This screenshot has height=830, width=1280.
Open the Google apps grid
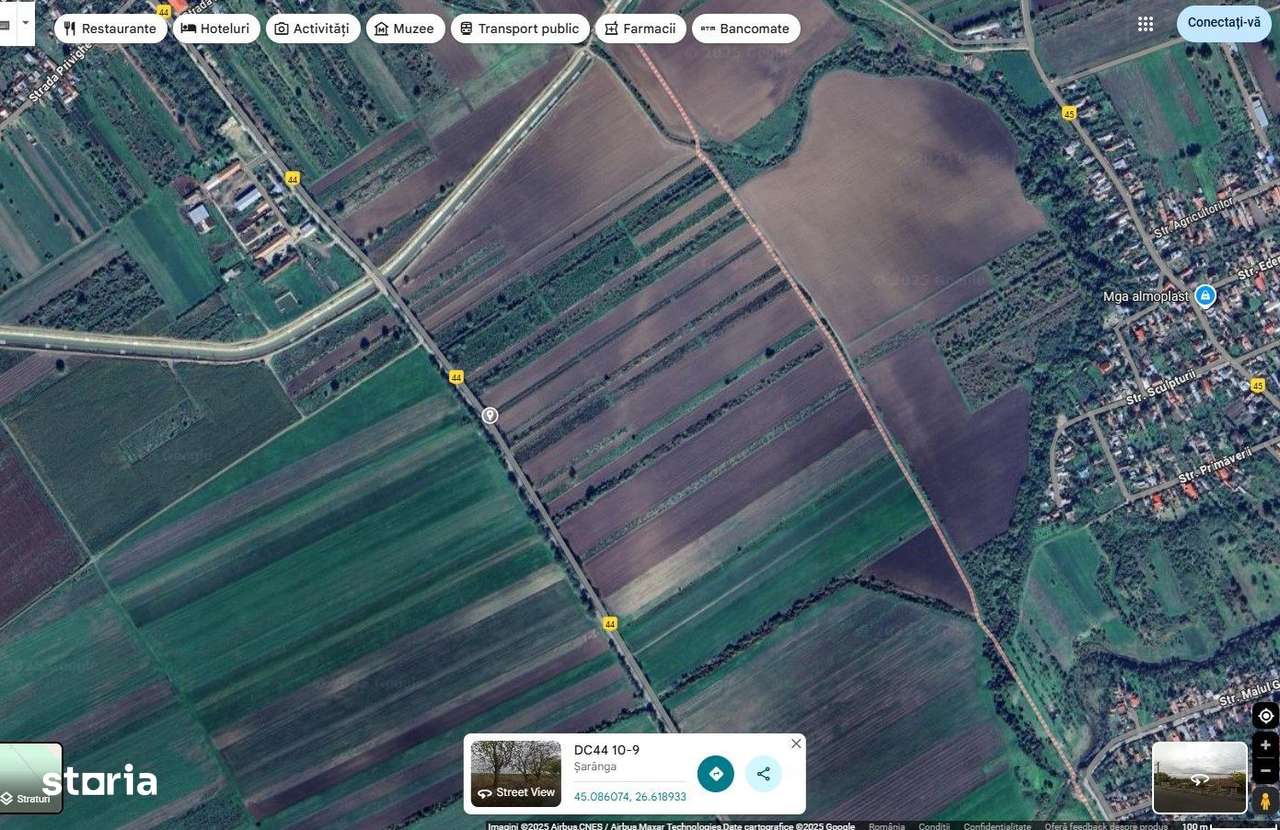click(1145, 24)
